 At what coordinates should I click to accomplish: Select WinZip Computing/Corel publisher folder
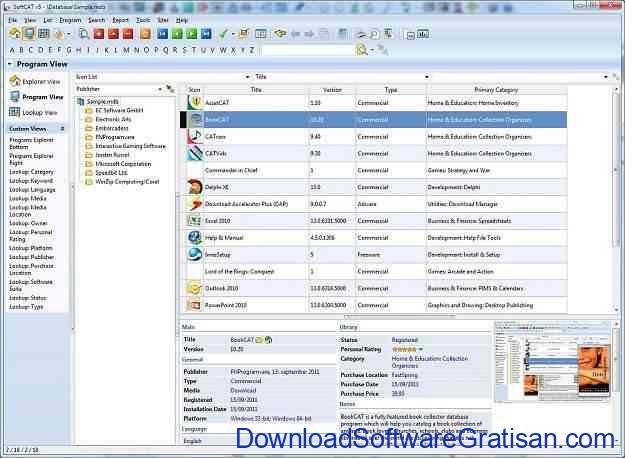click(122, 182)
